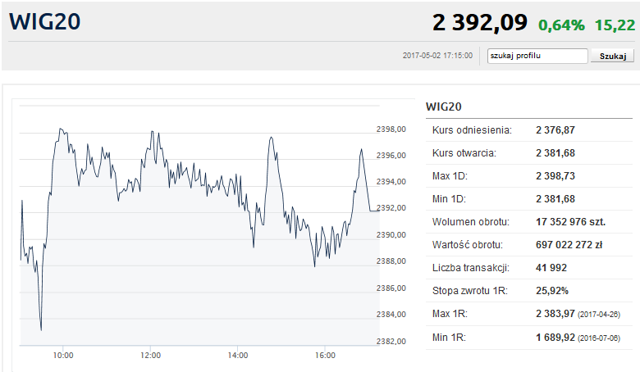Select the Max 1D value 2 398,73
640x372 pixels.
pyautogui.click(x=555, y=176)
